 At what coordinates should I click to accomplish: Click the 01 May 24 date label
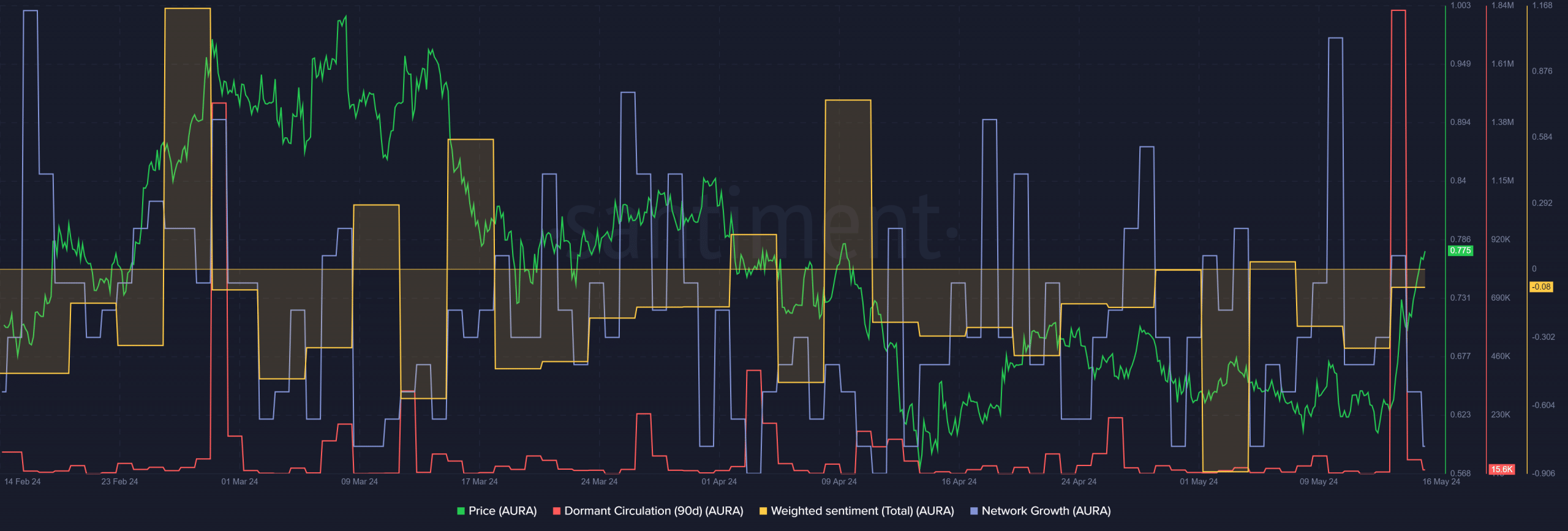point(1199,481)
